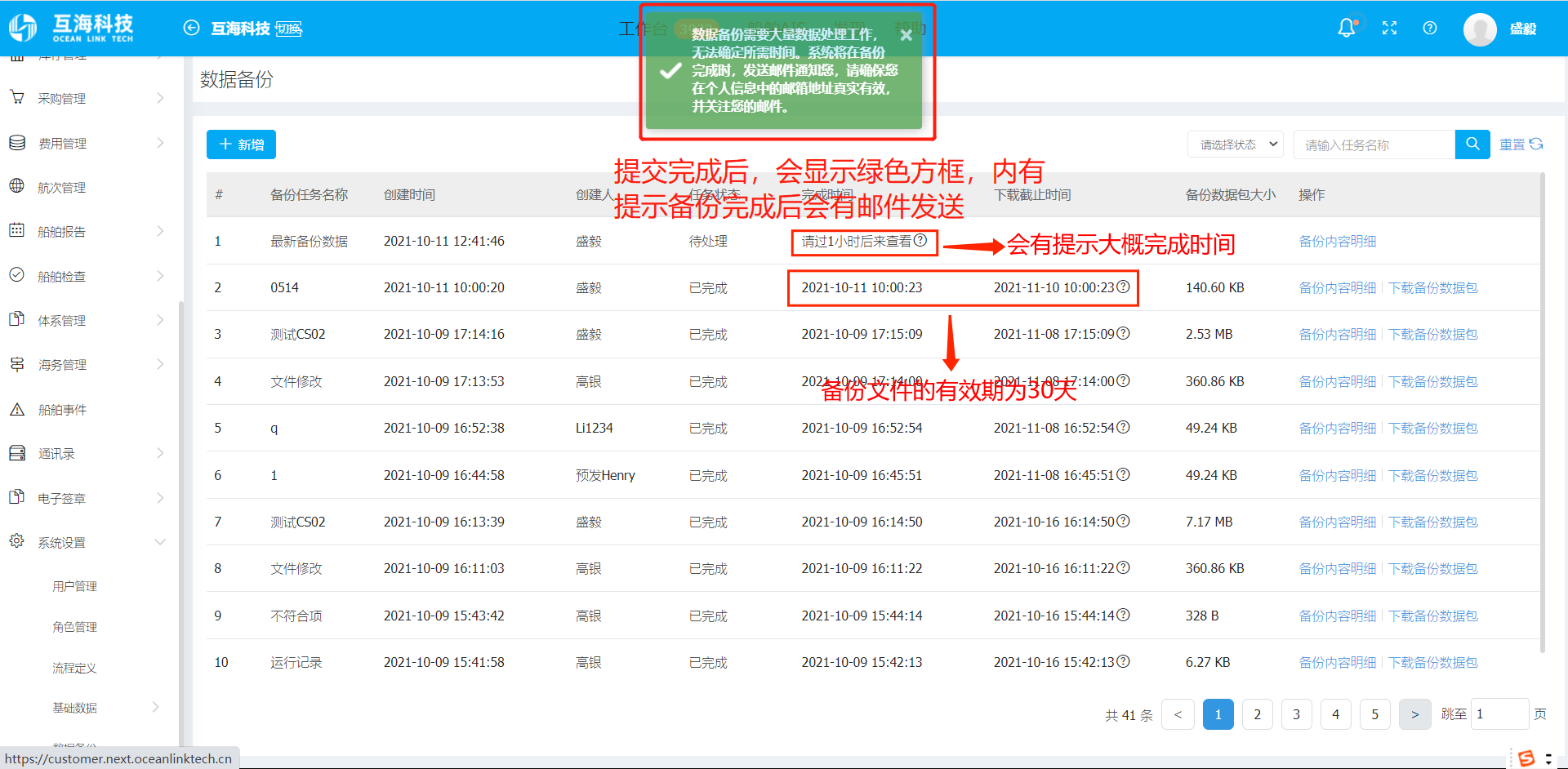Click the 采购管理 cart icon
This screenshot has height=769, width=1568.
point(17,97)
